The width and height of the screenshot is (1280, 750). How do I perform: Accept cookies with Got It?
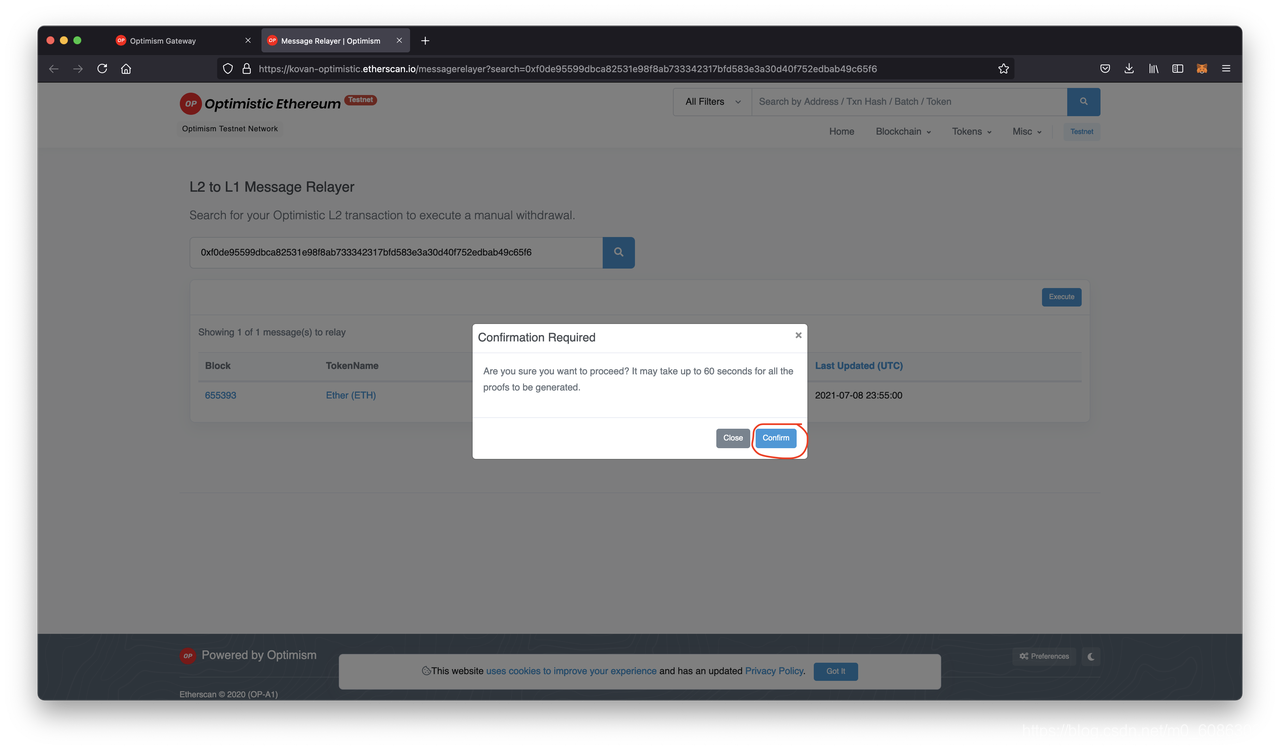(x=836, y=672)
